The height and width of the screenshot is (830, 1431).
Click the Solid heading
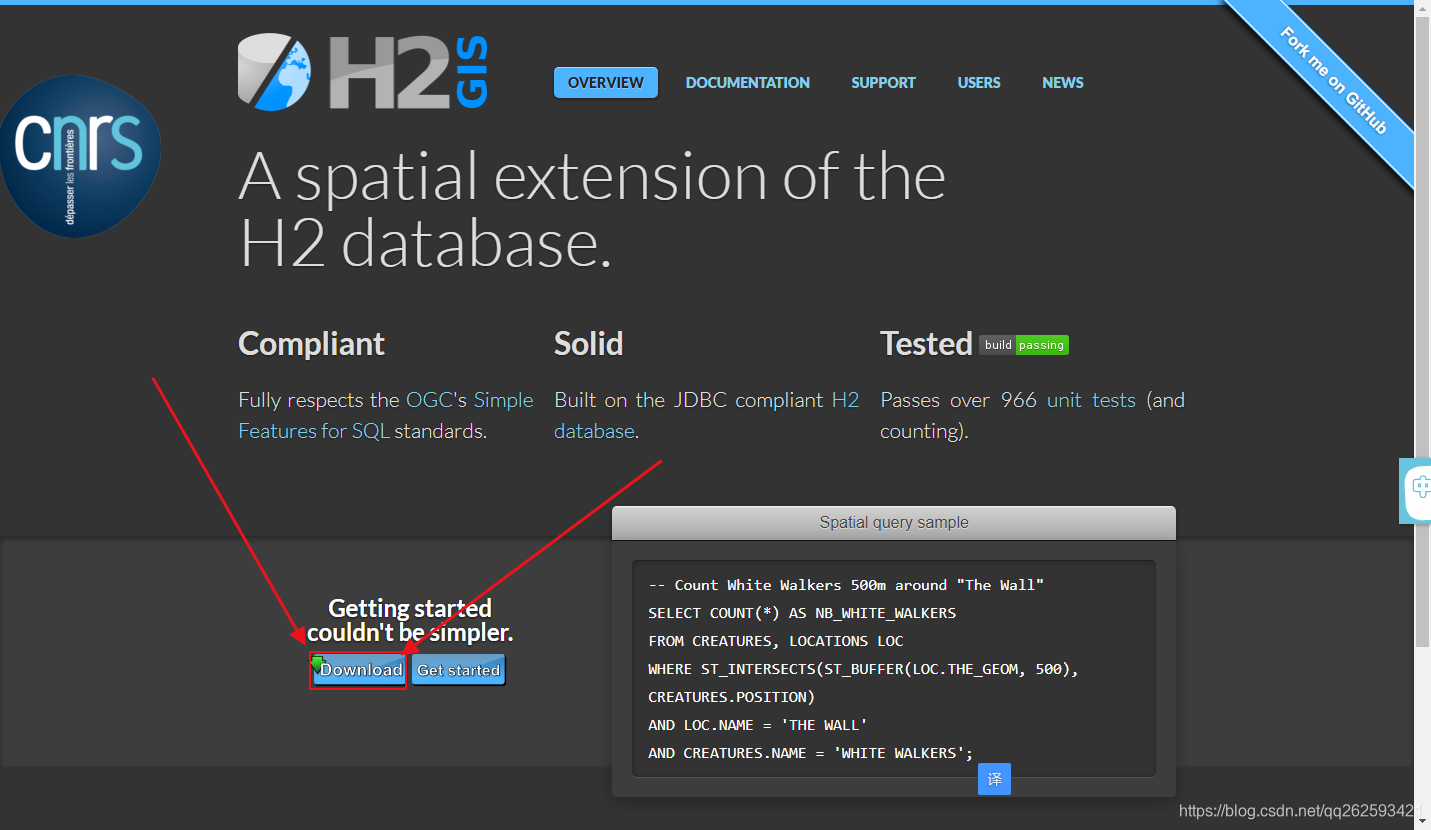tap(589, 344)
